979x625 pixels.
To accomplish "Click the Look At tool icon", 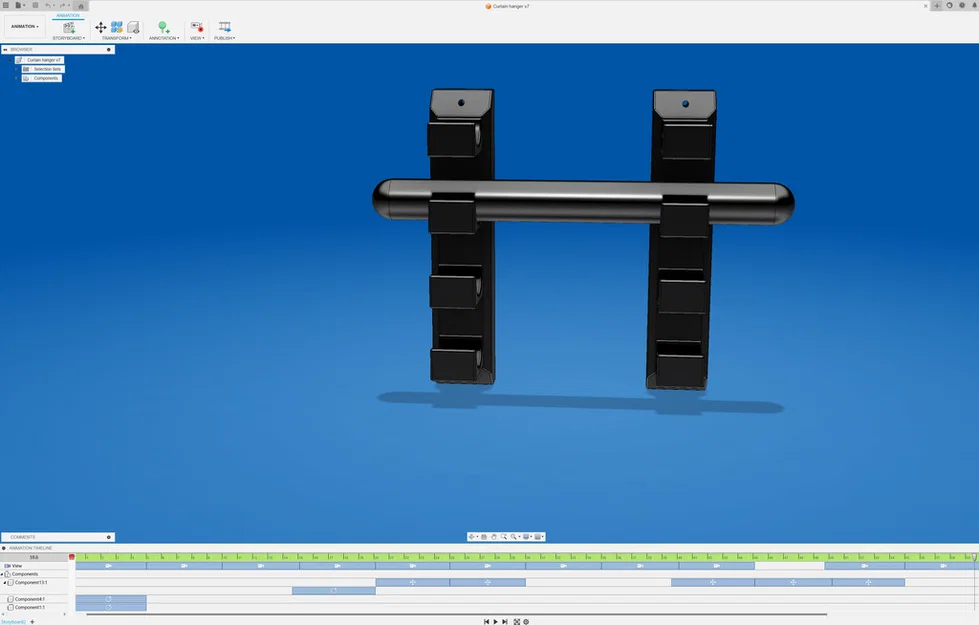I will coord(484,537).
